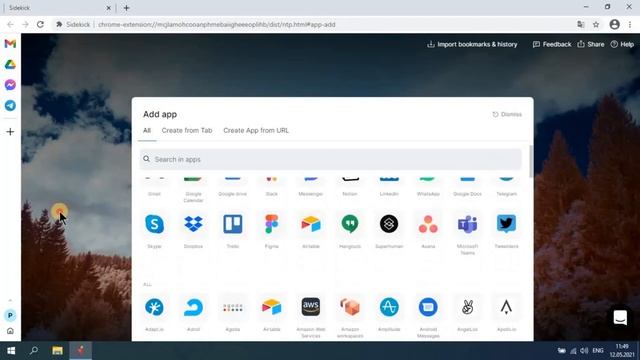
Task: Expand the small chevron above the avatar
Action: [x=10, y=301]
